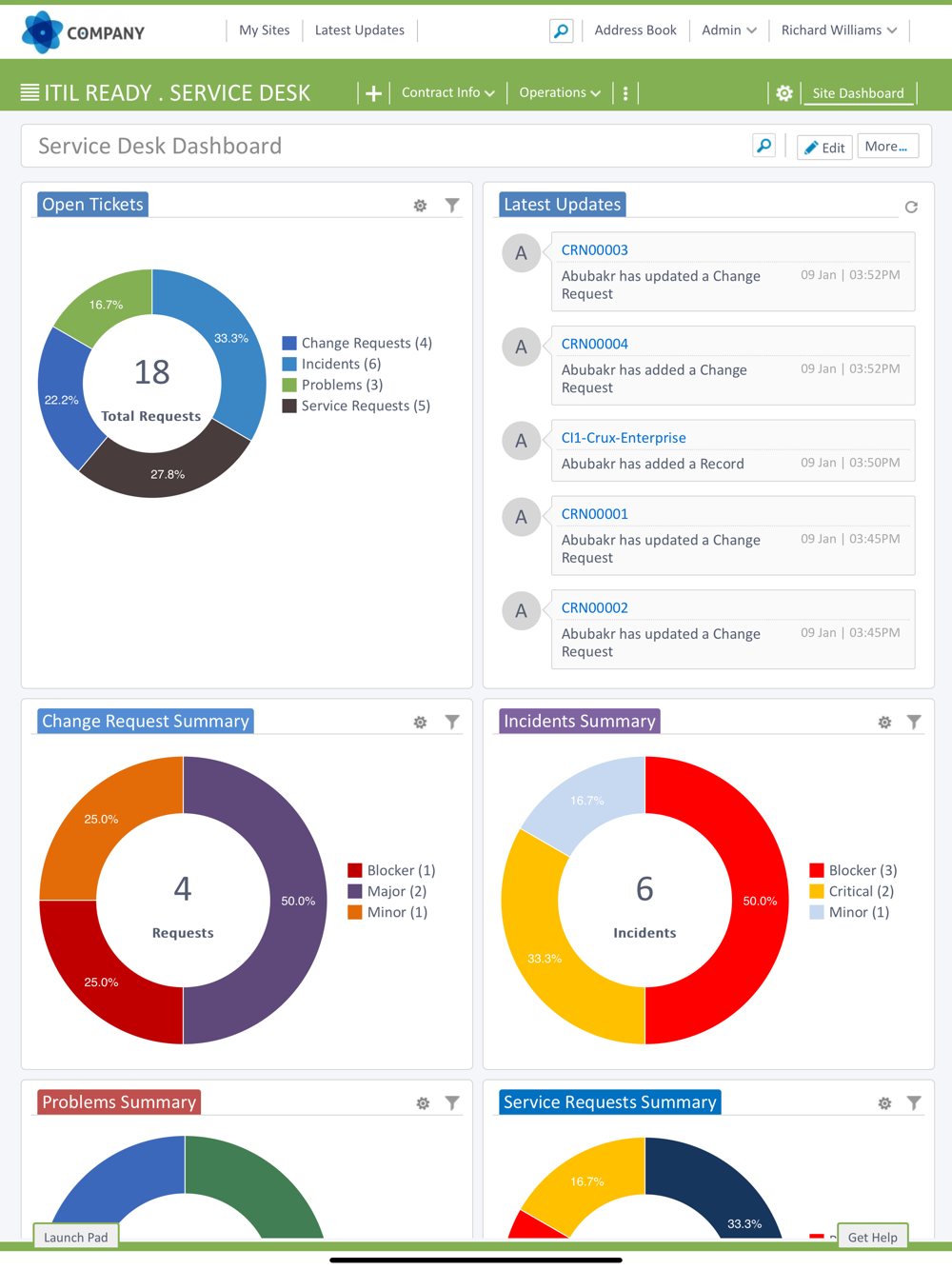Open the CI1-Crux-Enterprise record link

coord(624,438)
